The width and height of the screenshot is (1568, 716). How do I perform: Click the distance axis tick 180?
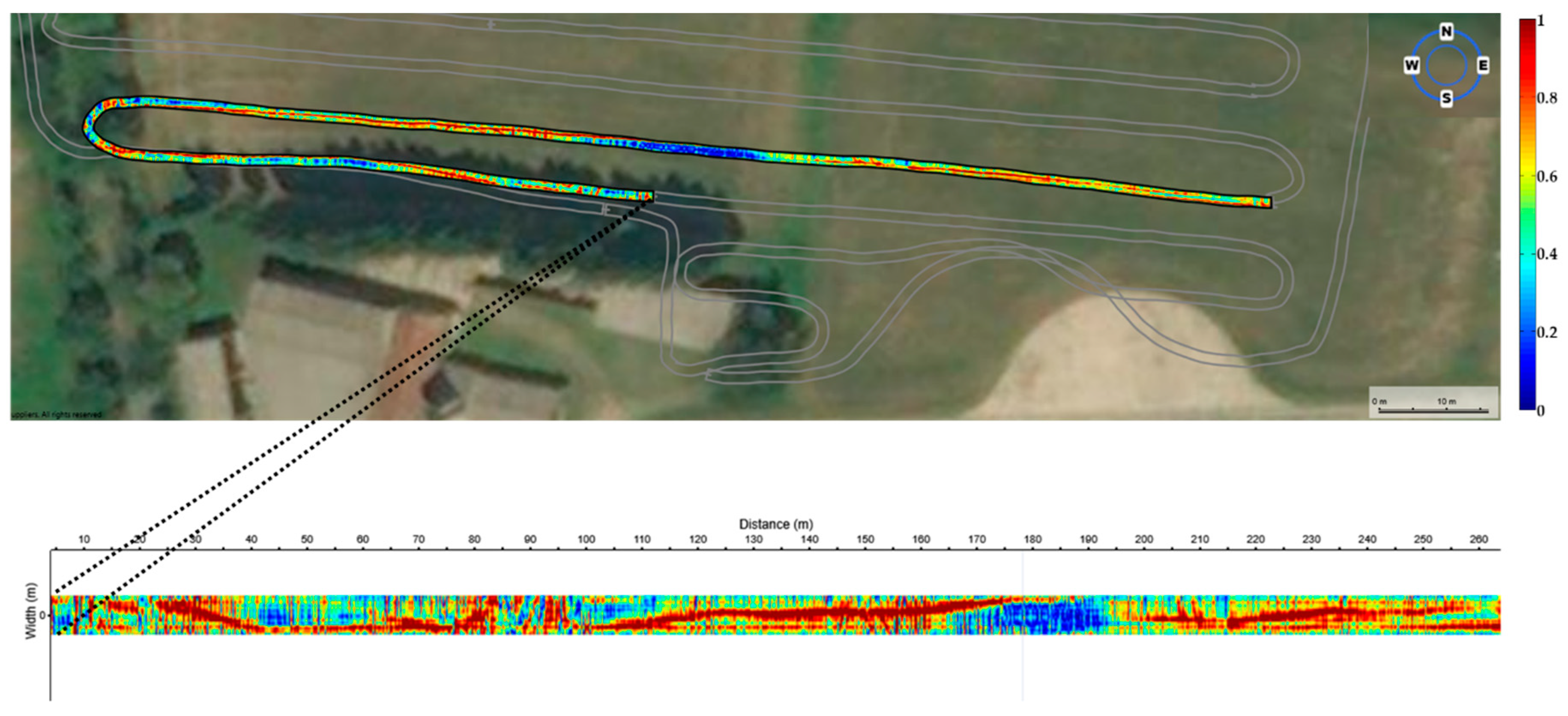(1032, 539)
